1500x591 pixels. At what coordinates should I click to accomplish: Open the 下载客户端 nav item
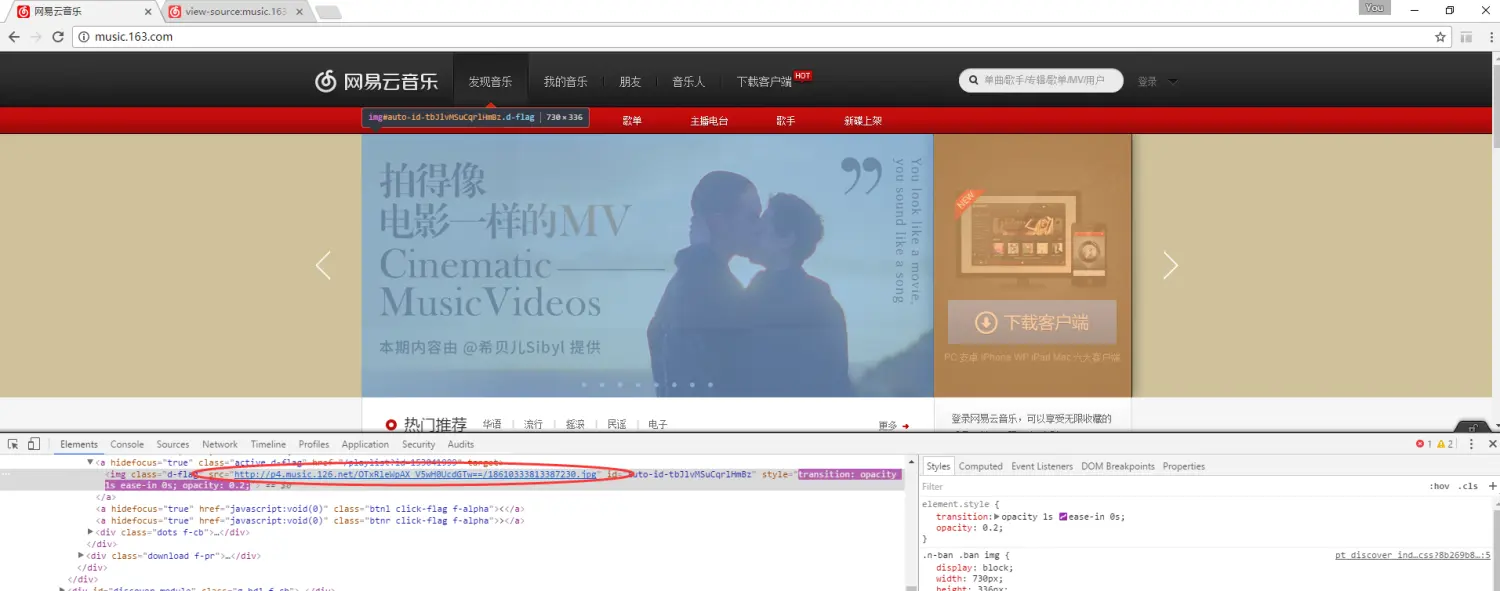[x=764, y=81]
